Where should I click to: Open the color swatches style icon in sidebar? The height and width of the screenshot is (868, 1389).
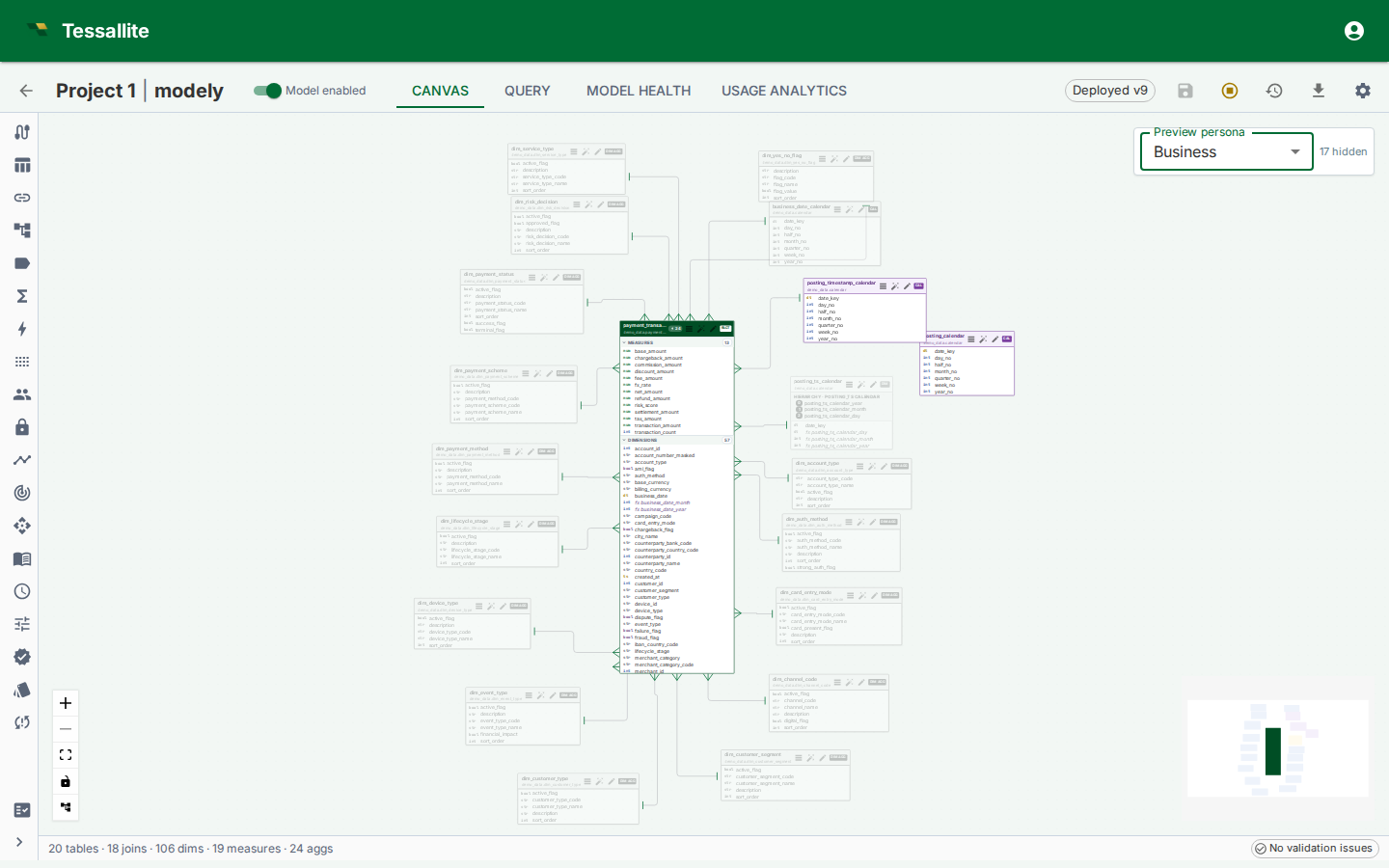click(22, 690)
